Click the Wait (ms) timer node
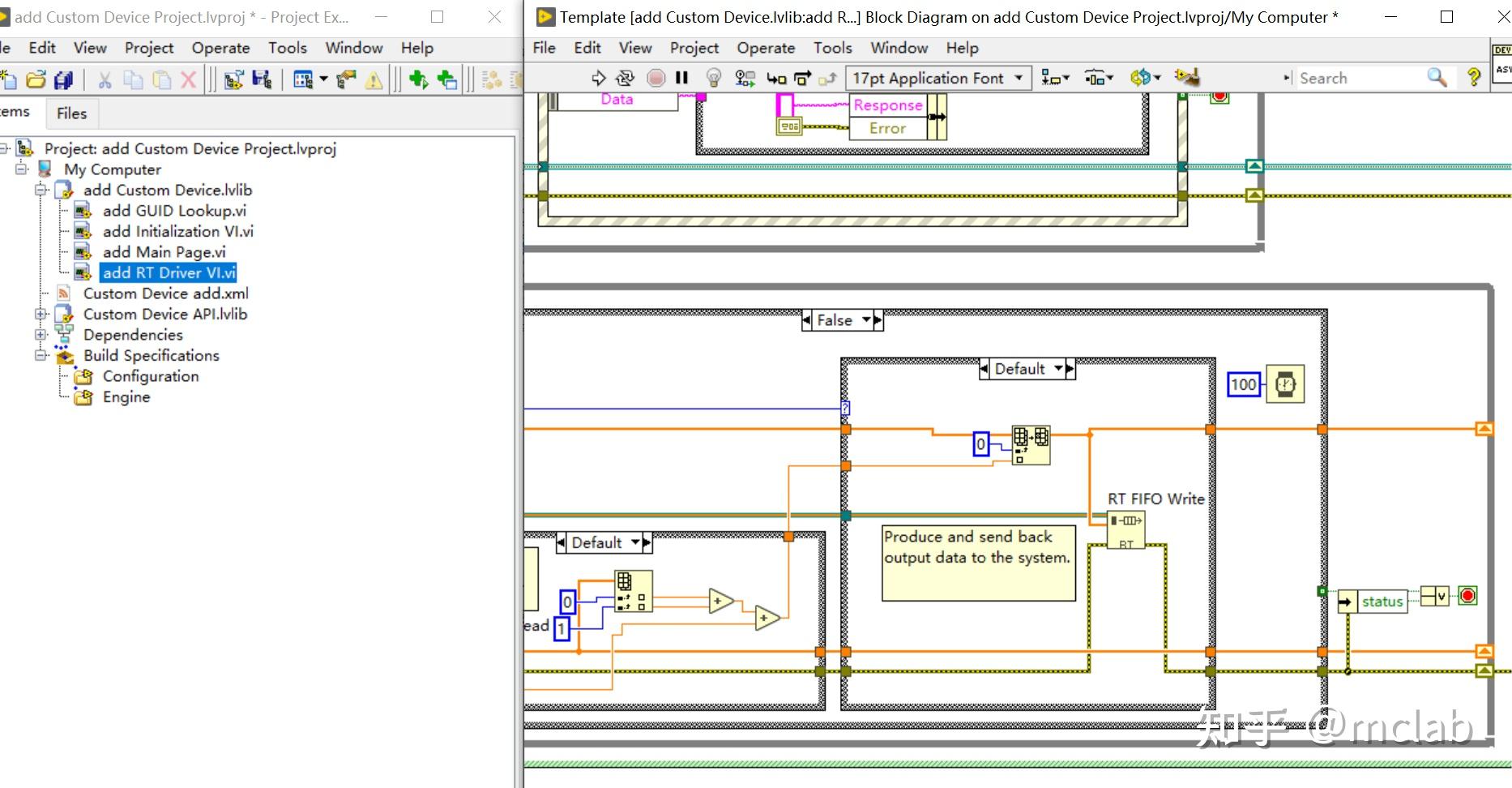Viewport: 1512px width, 788px height. coord(1285,384)
